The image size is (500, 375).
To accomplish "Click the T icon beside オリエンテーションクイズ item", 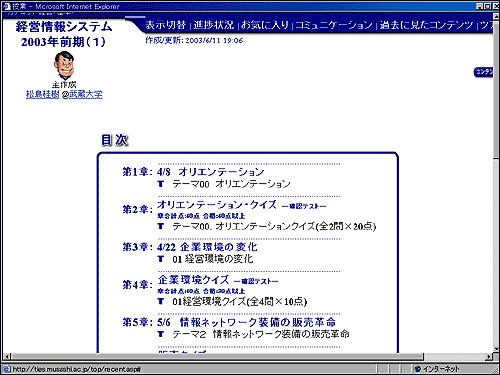I will pyautogui.click(x=161, y=226).
